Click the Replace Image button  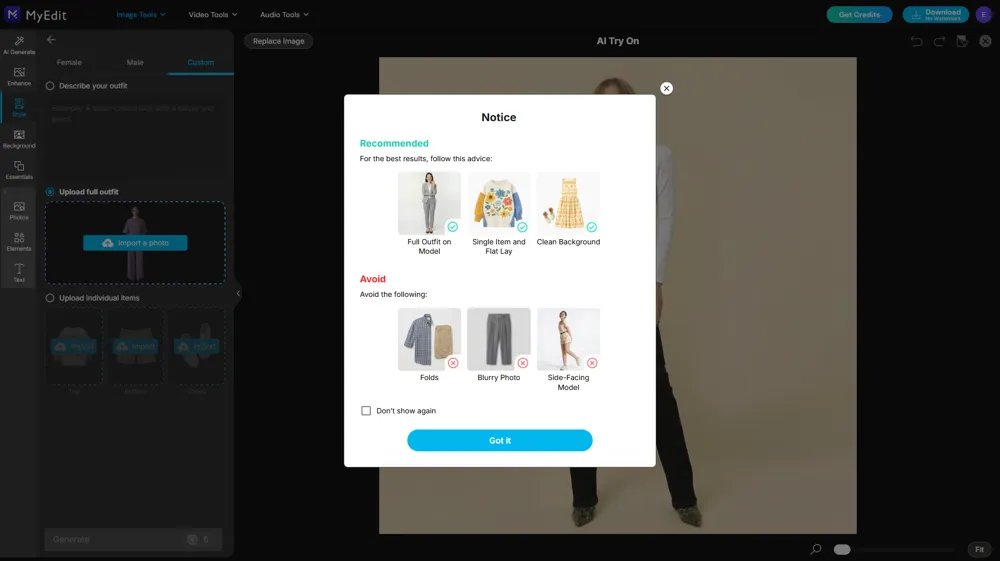coord(279,41)
